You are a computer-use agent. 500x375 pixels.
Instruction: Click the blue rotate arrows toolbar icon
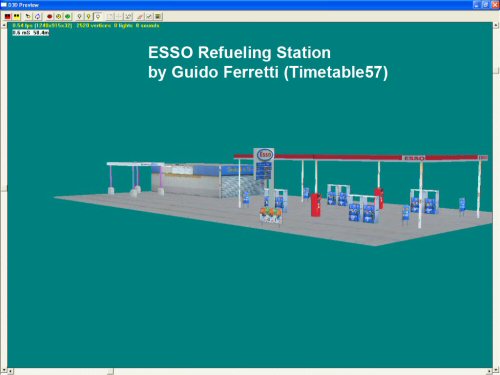click(37, 16)
